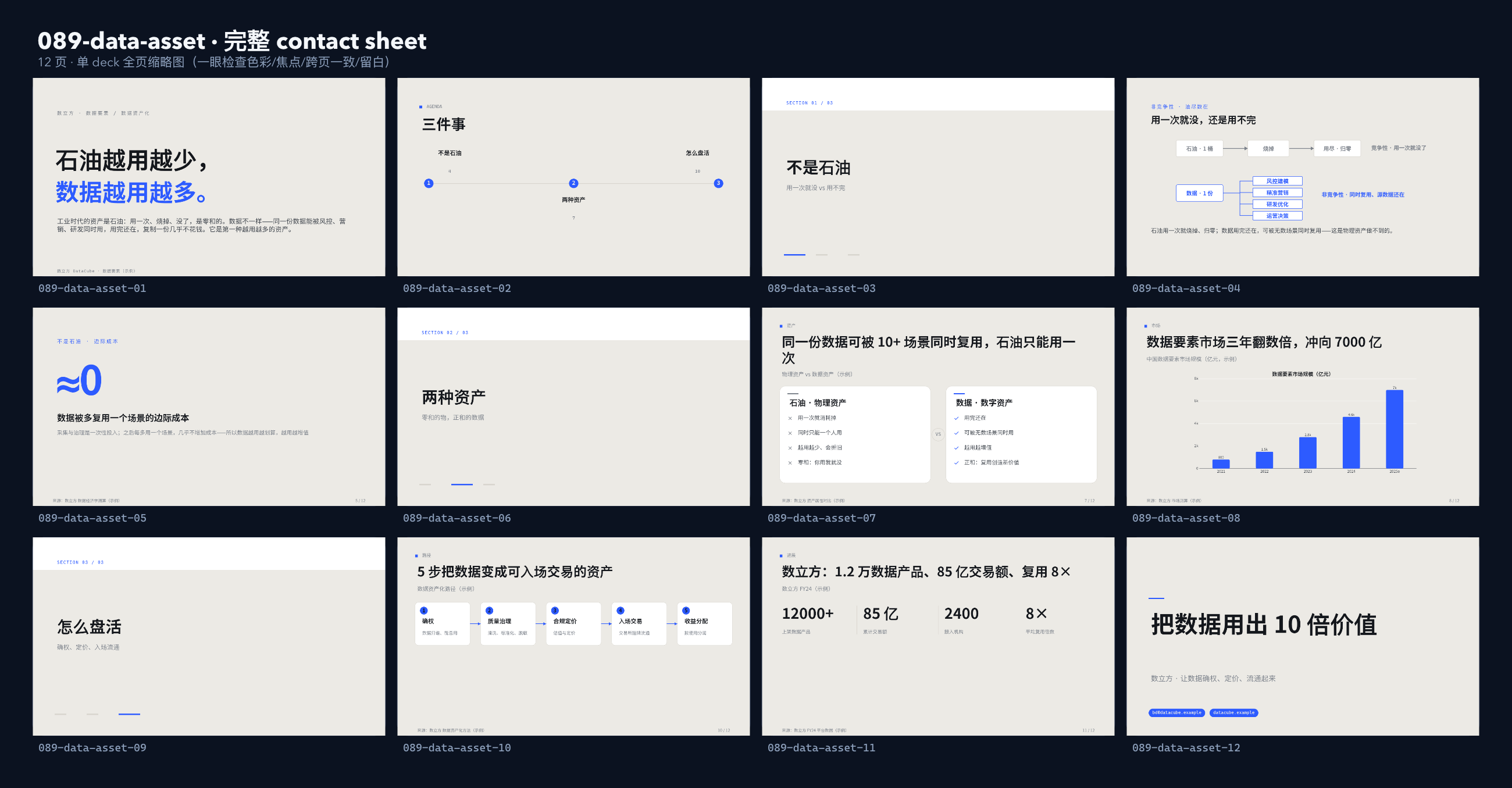
Task: Click the check mark beside 越用越增值
Action: click(957, 447)
